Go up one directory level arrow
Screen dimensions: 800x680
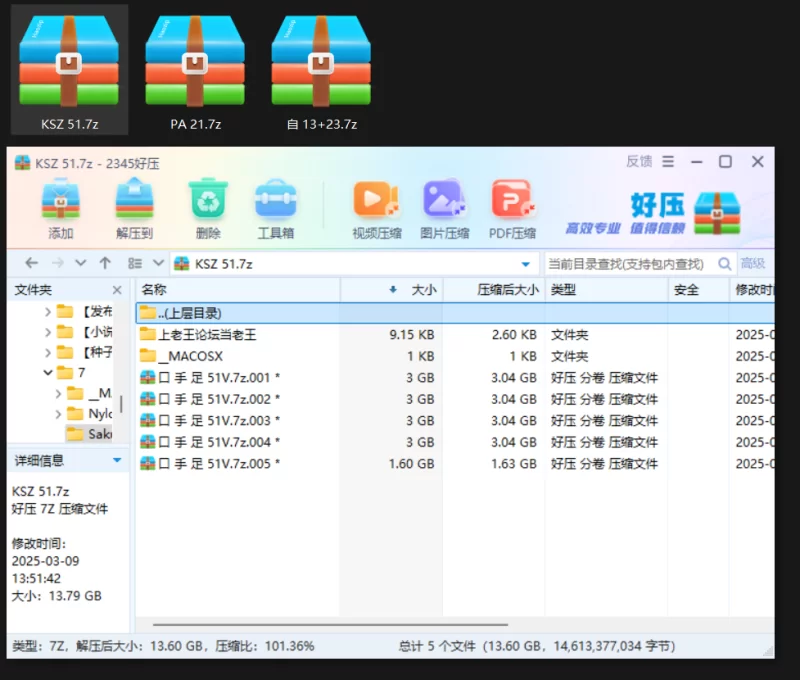tap(105, 263)
